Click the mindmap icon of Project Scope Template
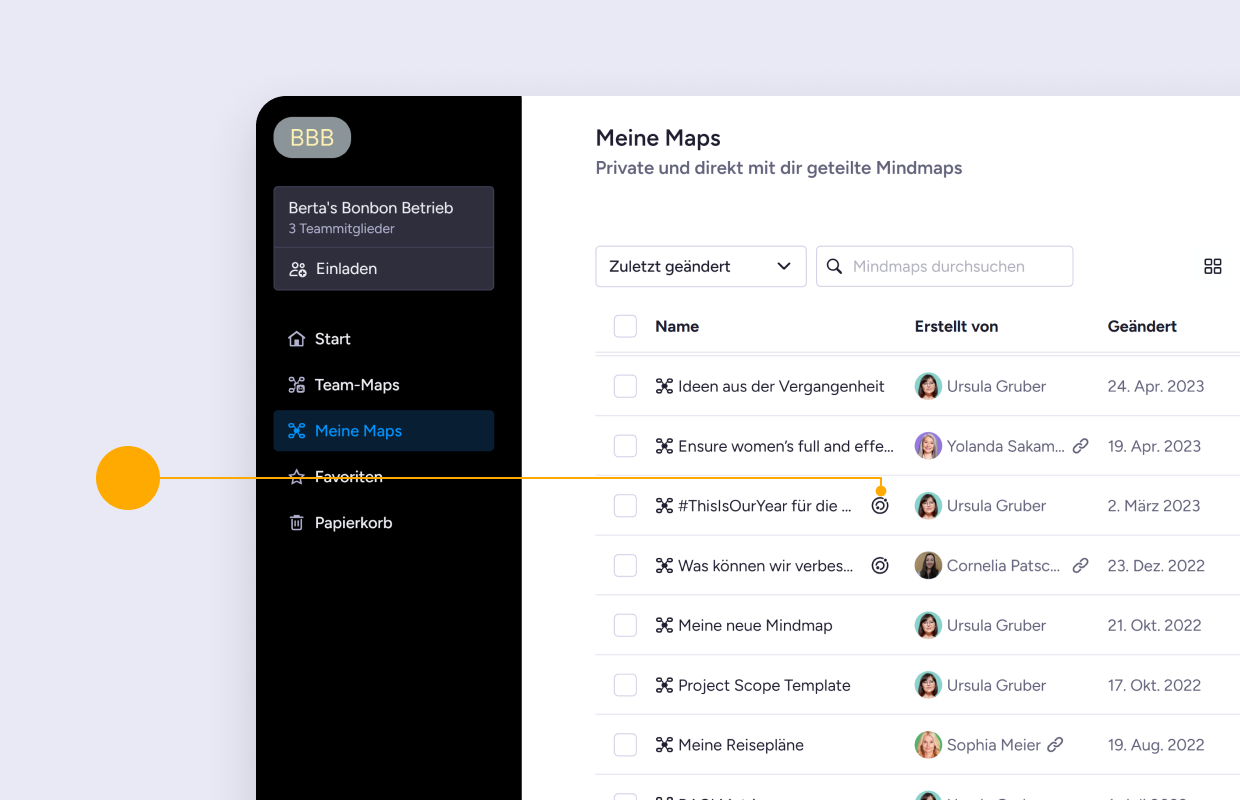 pos(664,686)
